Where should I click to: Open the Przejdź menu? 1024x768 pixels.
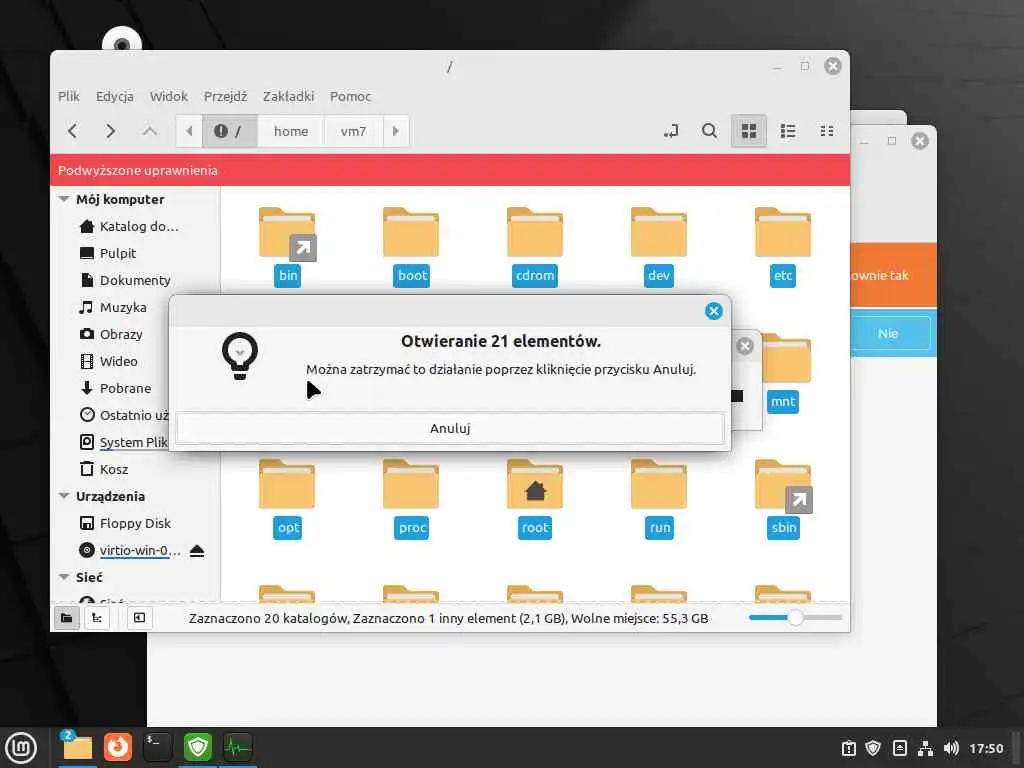click(225, 97)
